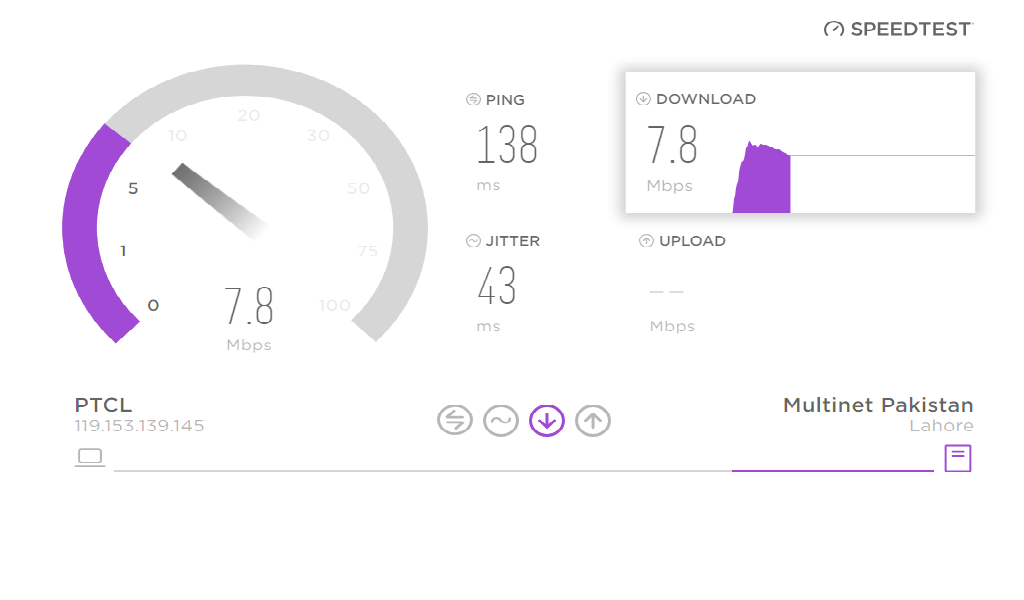Toggle the upload phase indicator circle
Screen dimensions: 1024x600
coord(594,420)
